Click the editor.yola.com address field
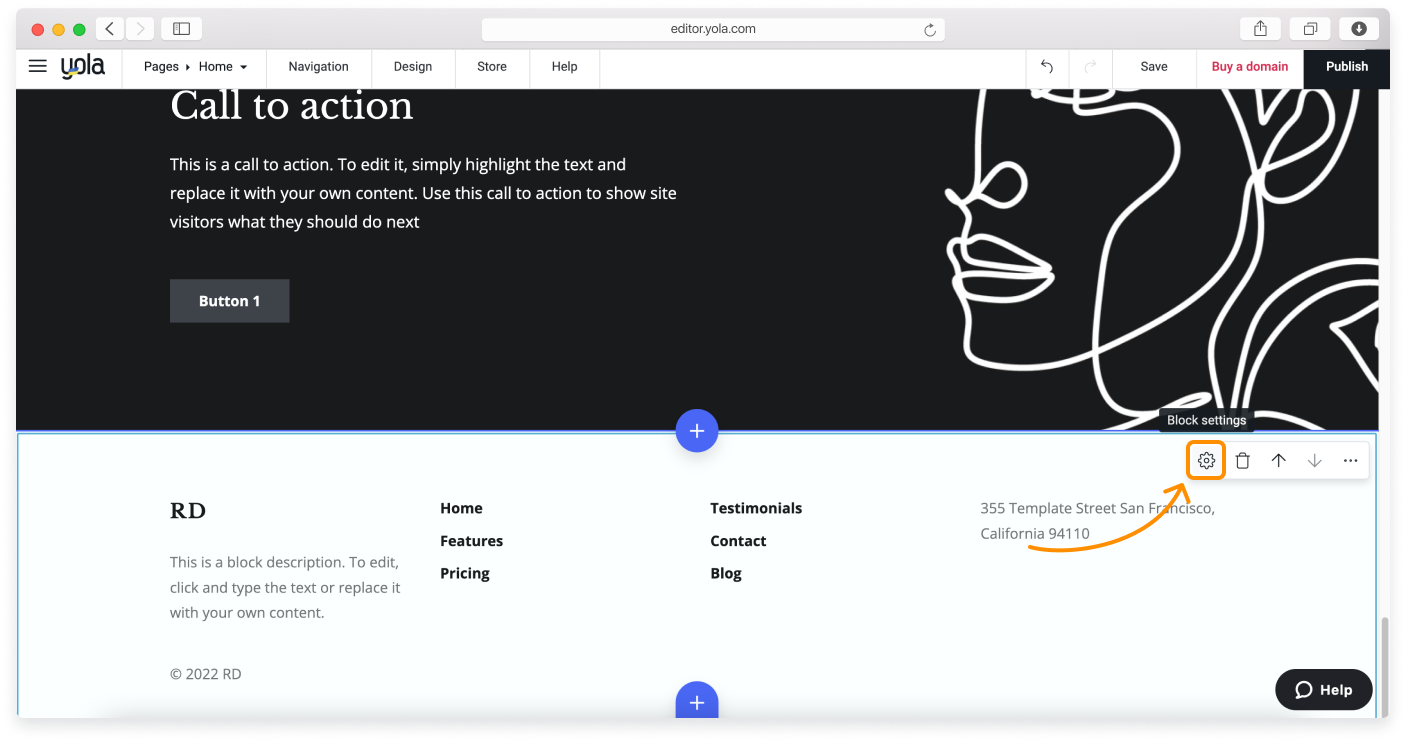 pos(712,30)
